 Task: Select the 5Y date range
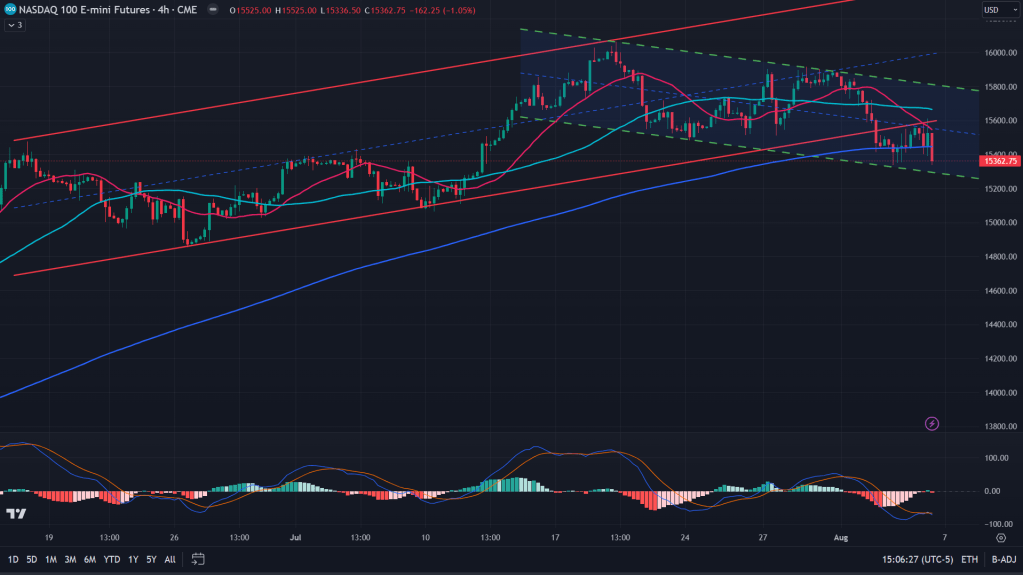(151, 558)
